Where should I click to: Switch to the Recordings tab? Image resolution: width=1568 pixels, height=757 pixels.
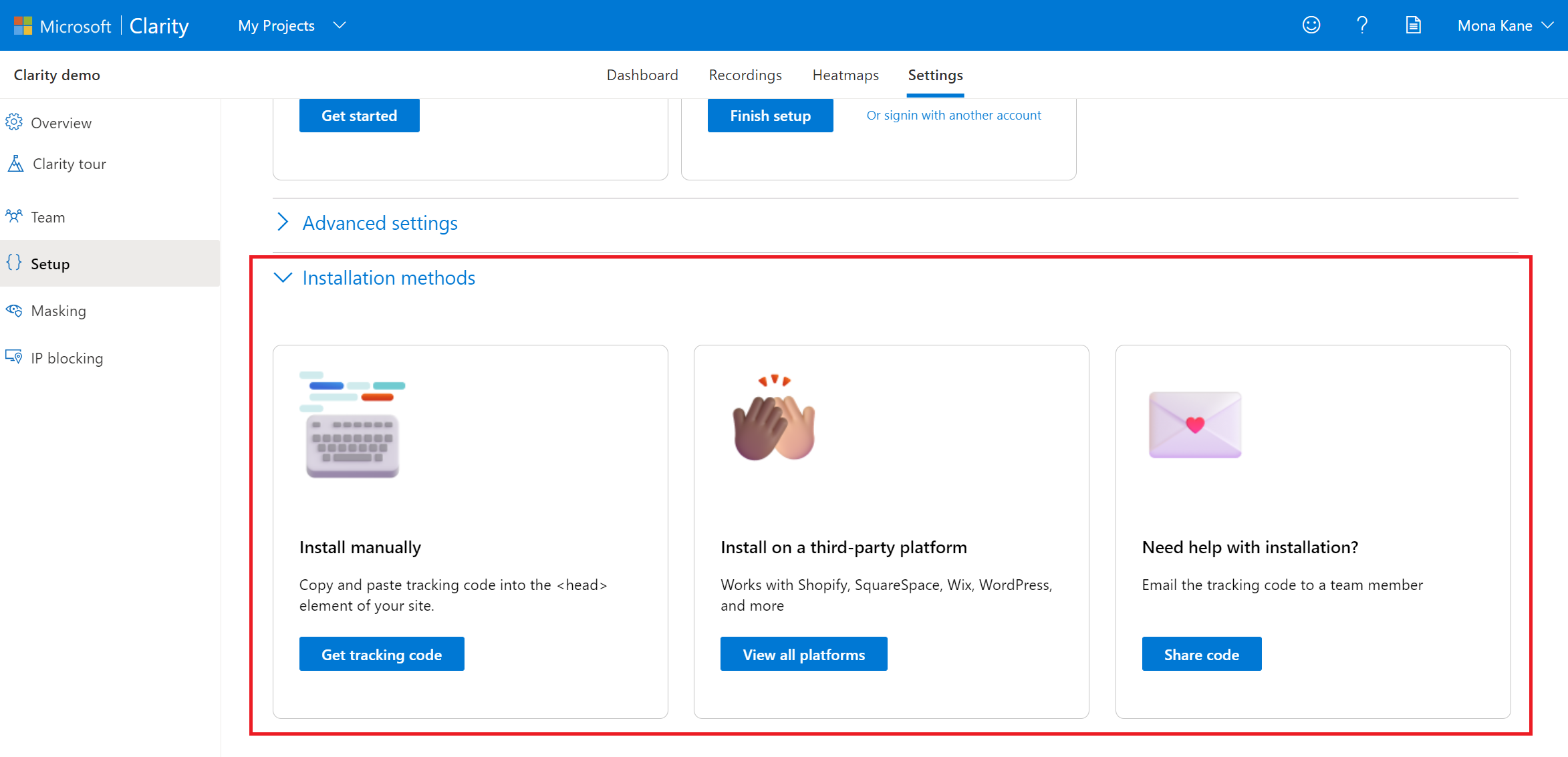tap(745, 75)
